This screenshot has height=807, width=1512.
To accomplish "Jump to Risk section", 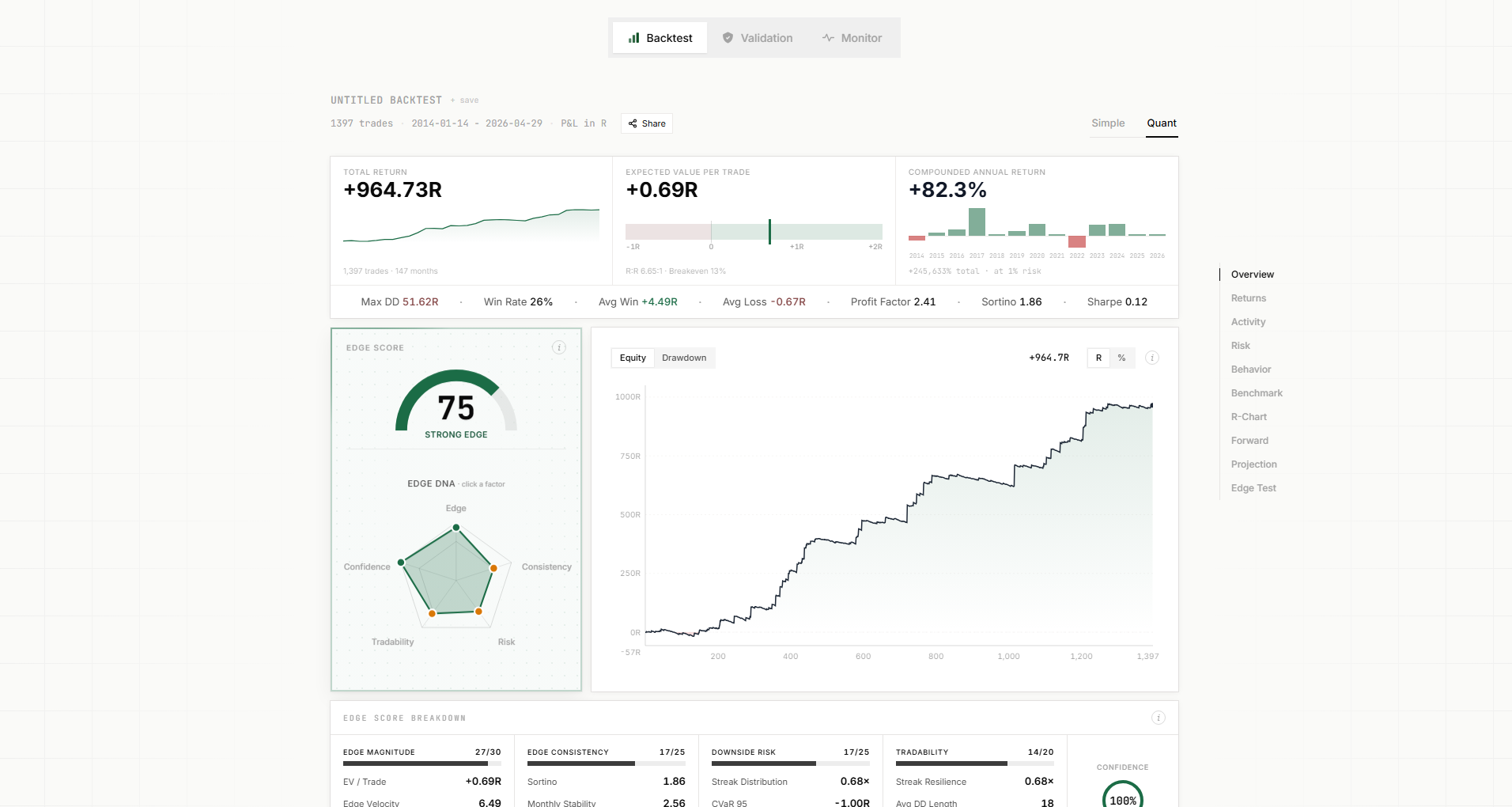I will coord(1241,346).
